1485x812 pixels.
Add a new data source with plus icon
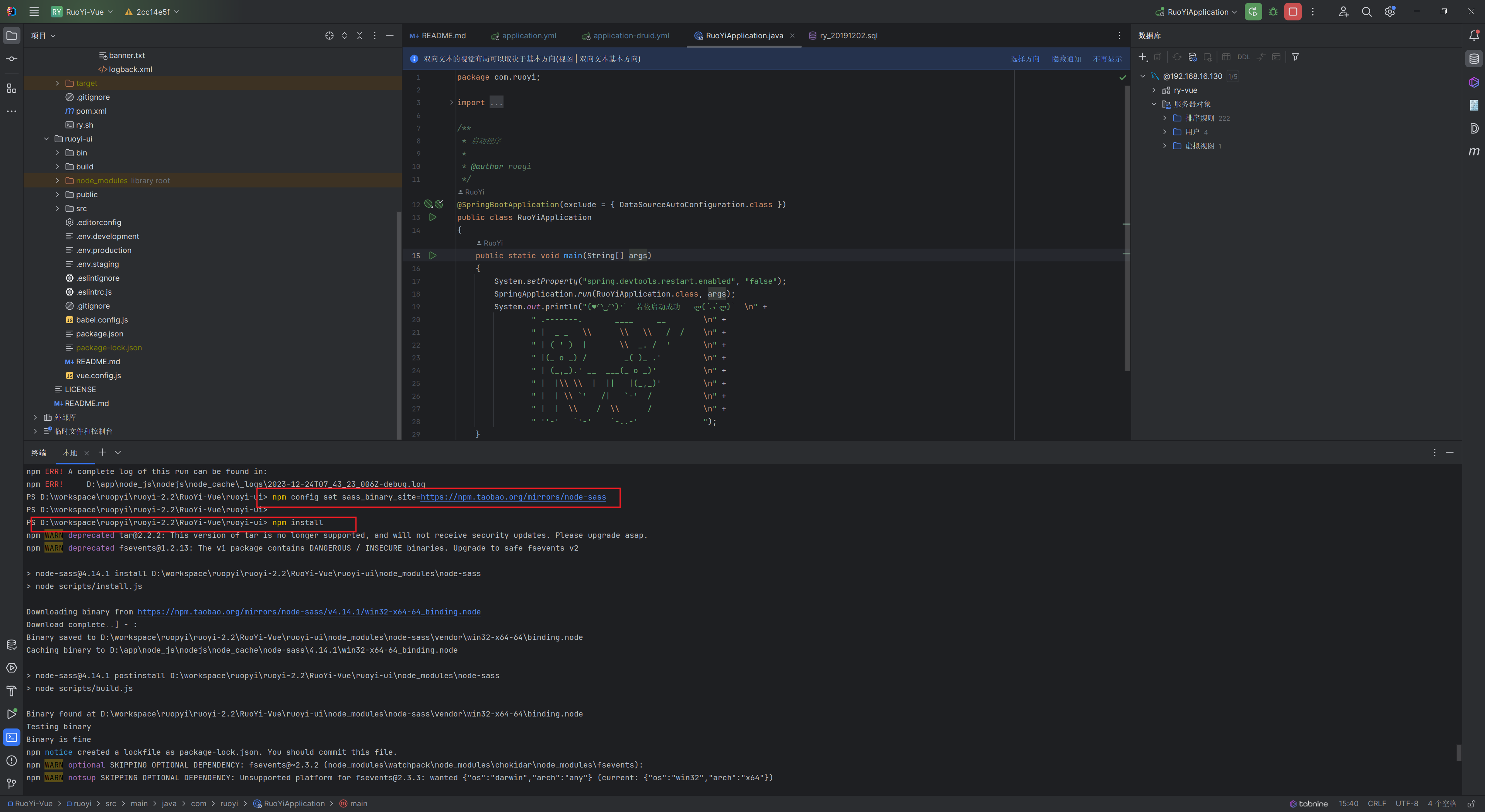coord(1143,56)
